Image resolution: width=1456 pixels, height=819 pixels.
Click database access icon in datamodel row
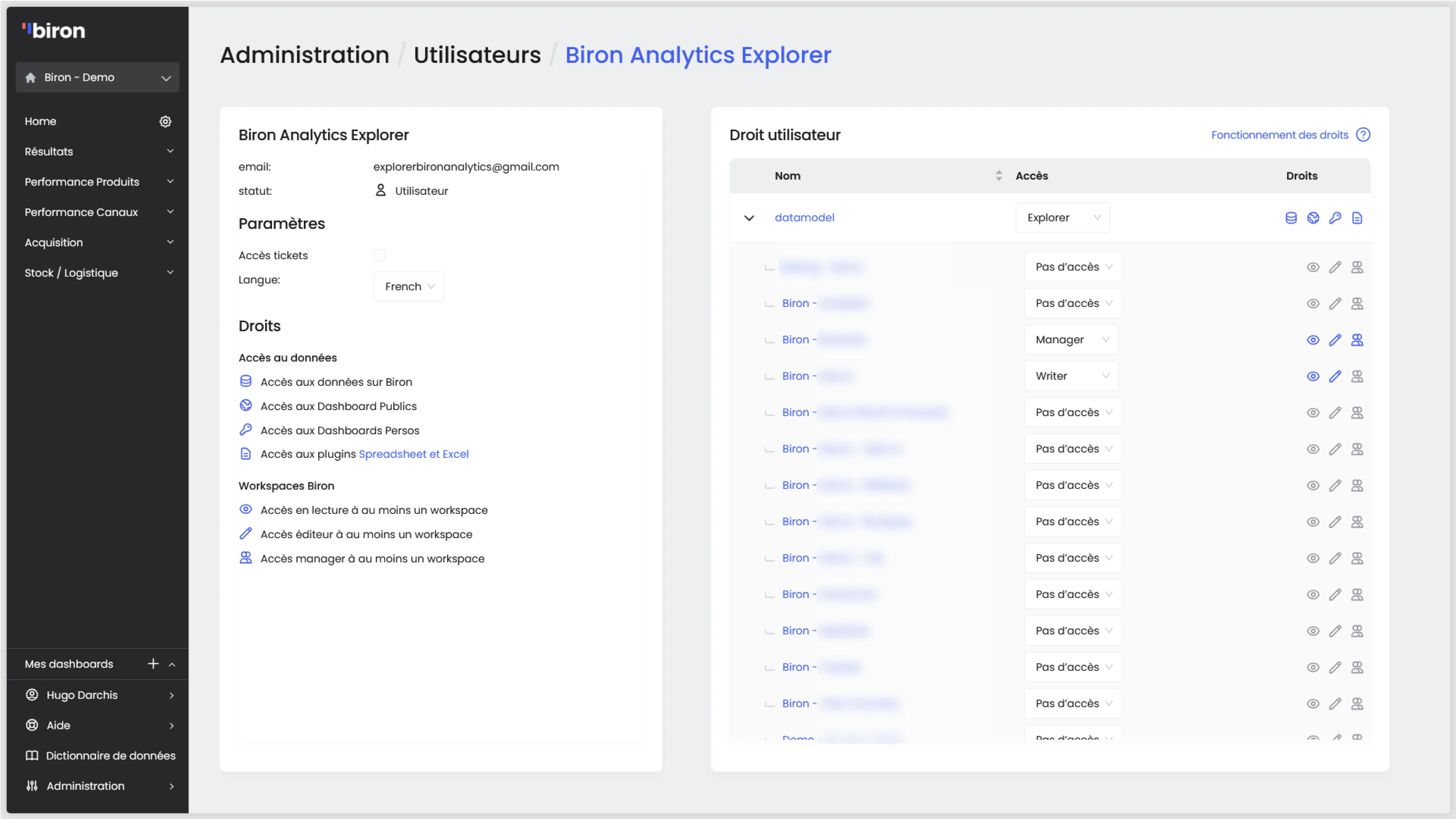(x=1291, y=218)
